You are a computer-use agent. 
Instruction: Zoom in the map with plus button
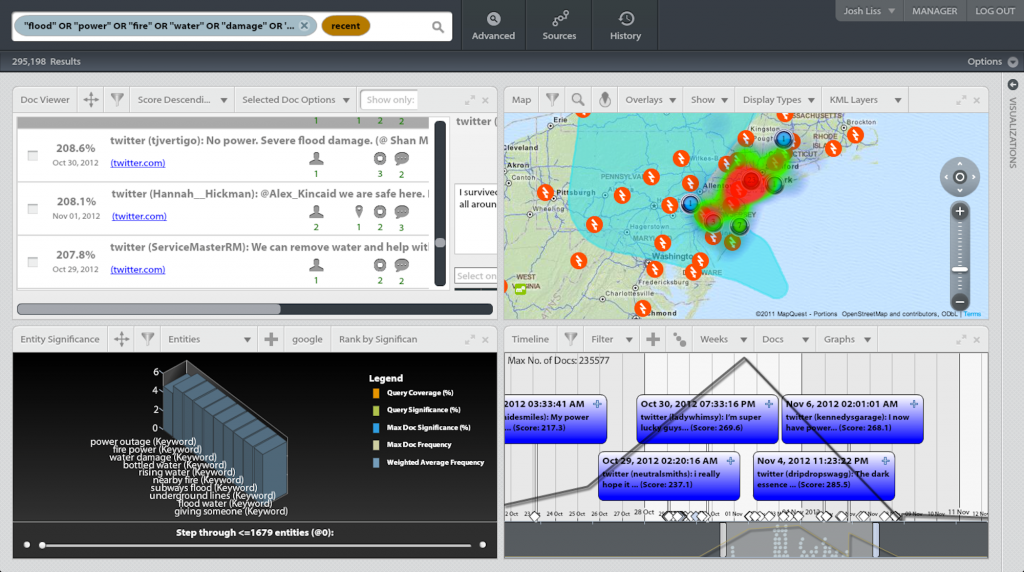(x=959, y=212)
